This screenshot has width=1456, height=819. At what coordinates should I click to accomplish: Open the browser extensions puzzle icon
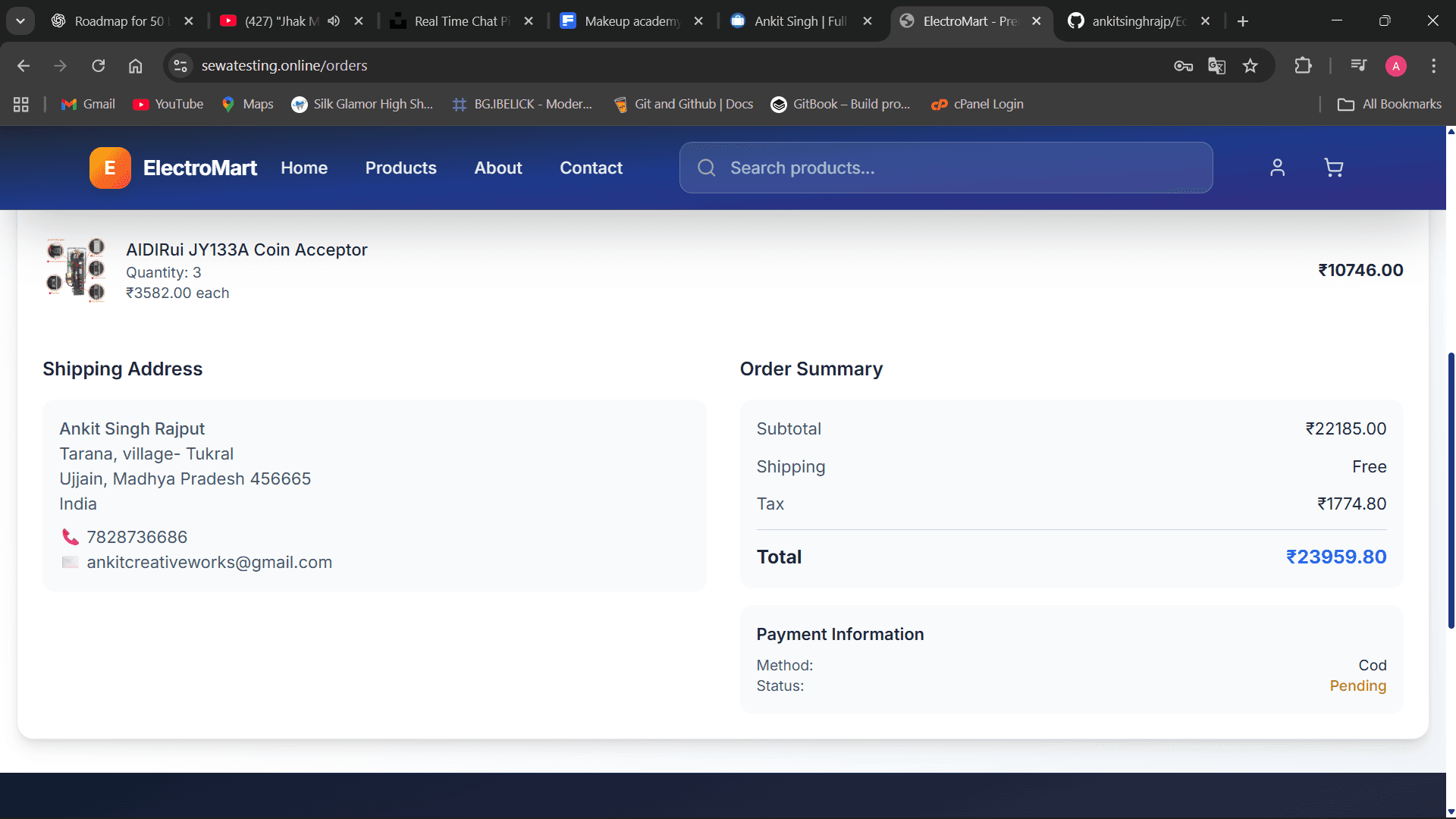coord(1303,66)
